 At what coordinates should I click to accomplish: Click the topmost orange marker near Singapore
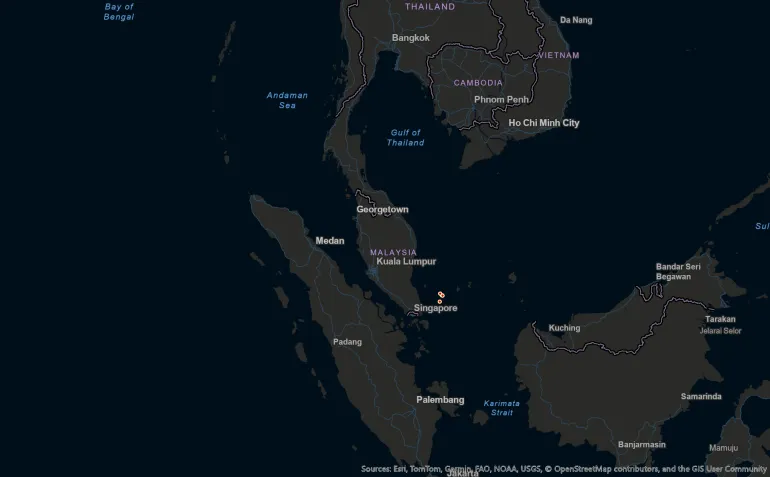pos(440,293)
